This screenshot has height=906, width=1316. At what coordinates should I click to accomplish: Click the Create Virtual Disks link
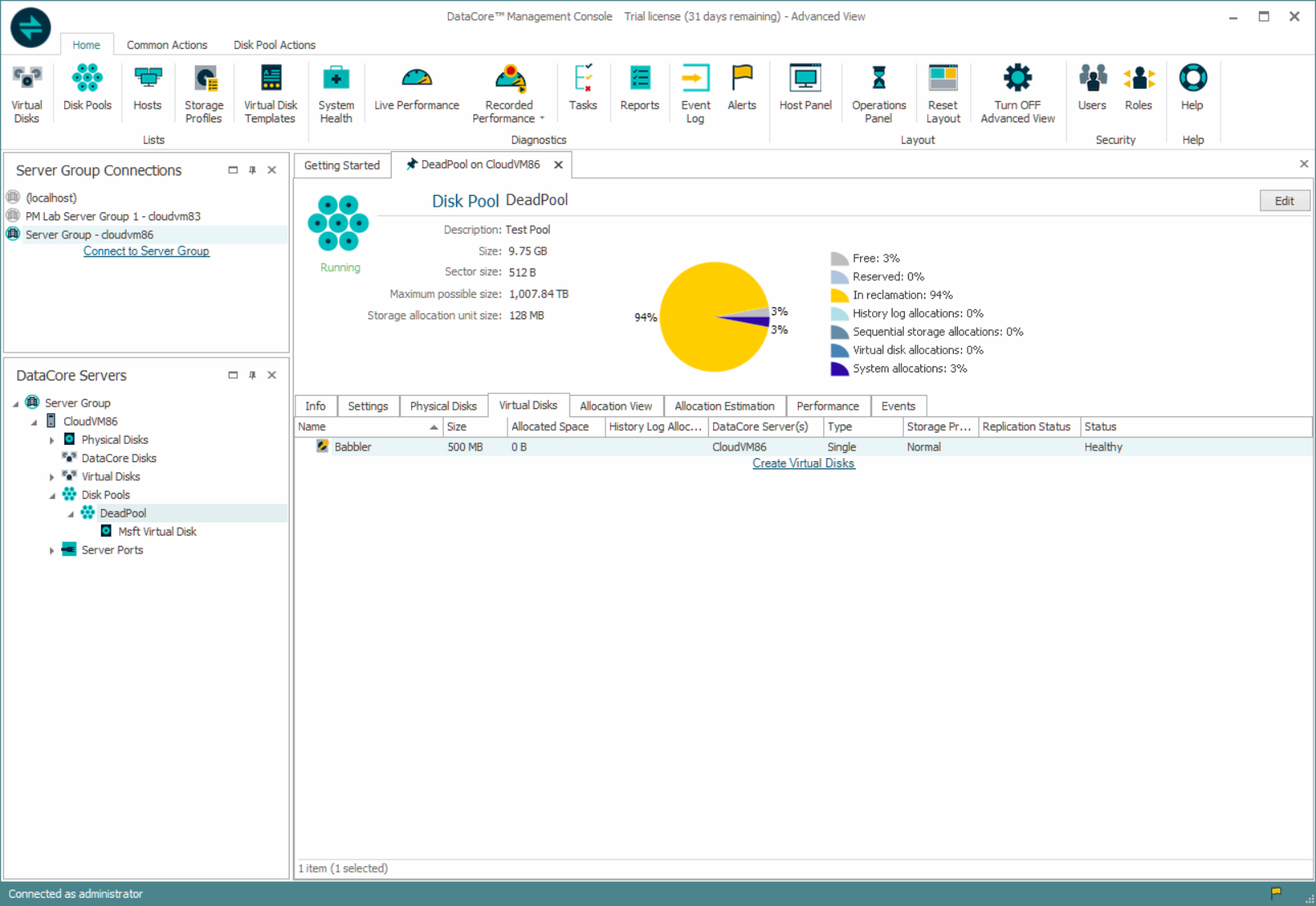pos(803,463)
